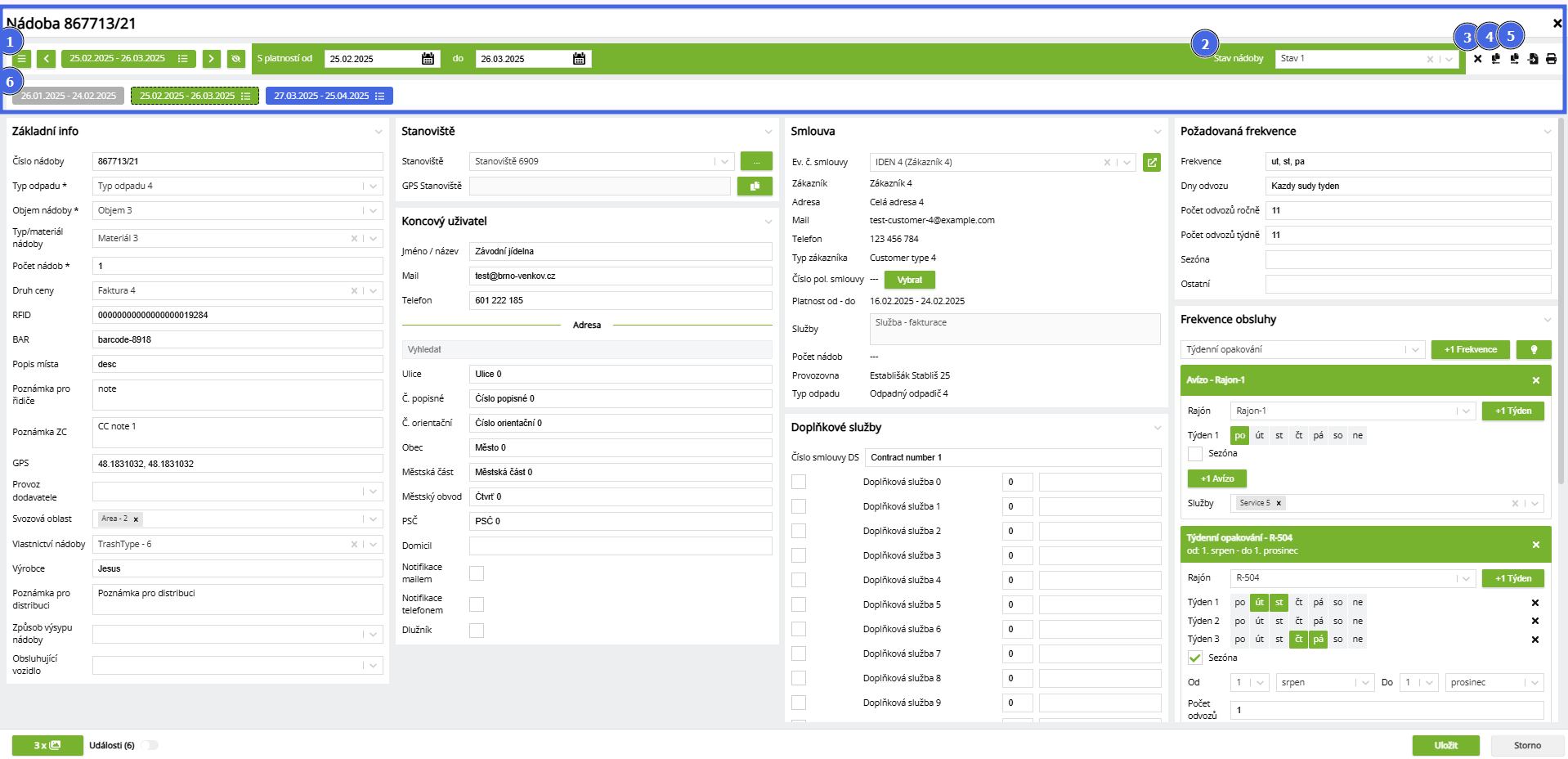Check the 'Notifikace telefonem' checkbox
Image resolution: width=1568 pixels, height=759 pixels.
[x=477, y=604]
